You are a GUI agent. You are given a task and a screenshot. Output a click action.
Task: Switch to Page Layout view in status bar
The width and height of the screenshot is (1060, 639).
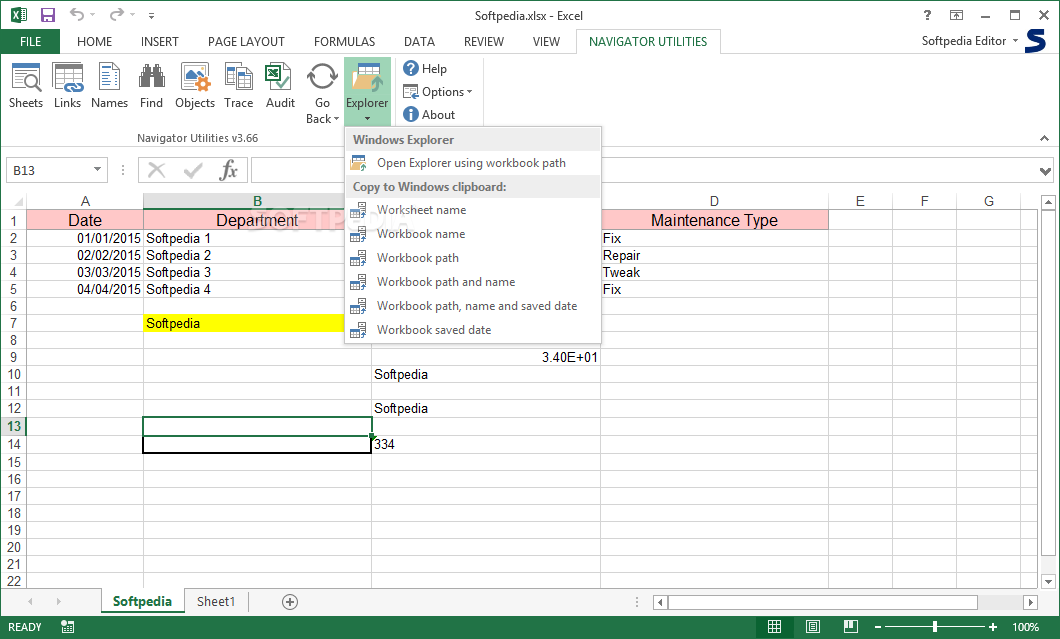pyautogui.click(x=813, y=627)
